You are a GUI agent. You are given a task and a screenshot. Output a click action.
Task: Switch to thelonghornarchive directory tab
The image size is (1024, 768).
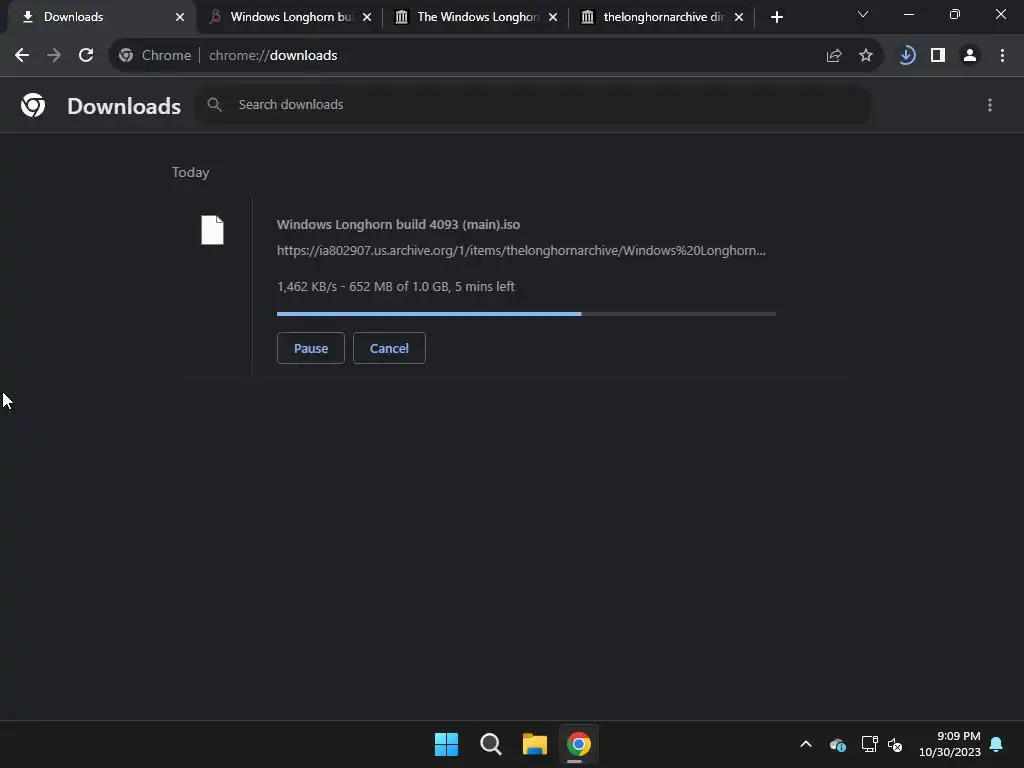click(663, 17)
